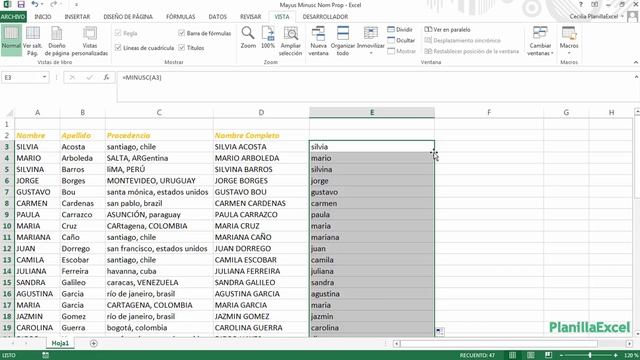Screen dimensions: 640x360
Task: Select column E header
Action: point(372,112)
